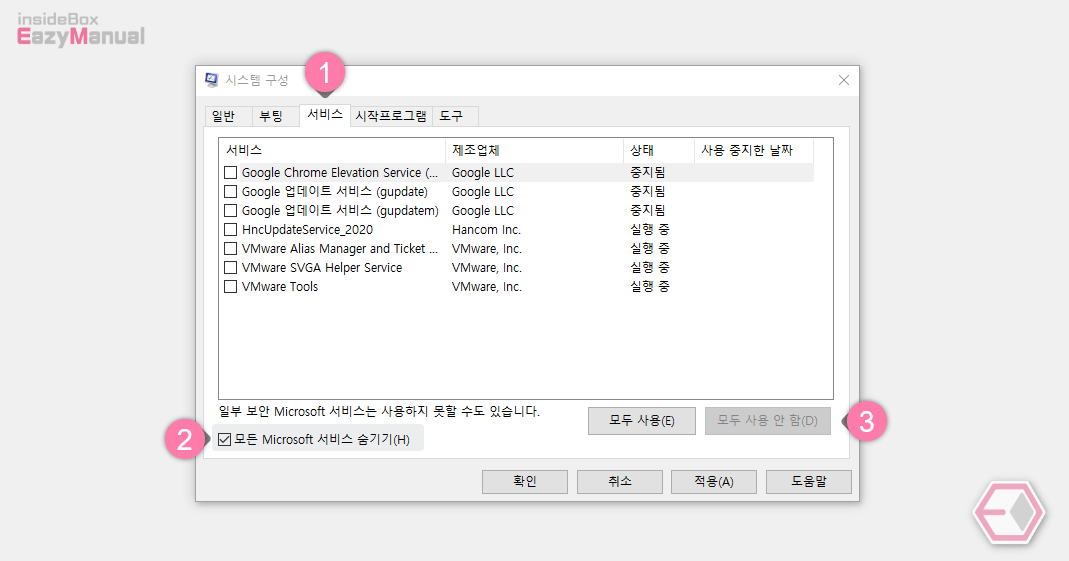Viewport: 1069px width, 561px height.
Task: Select the VMware Tools service name
Action: tap(280, 287)
